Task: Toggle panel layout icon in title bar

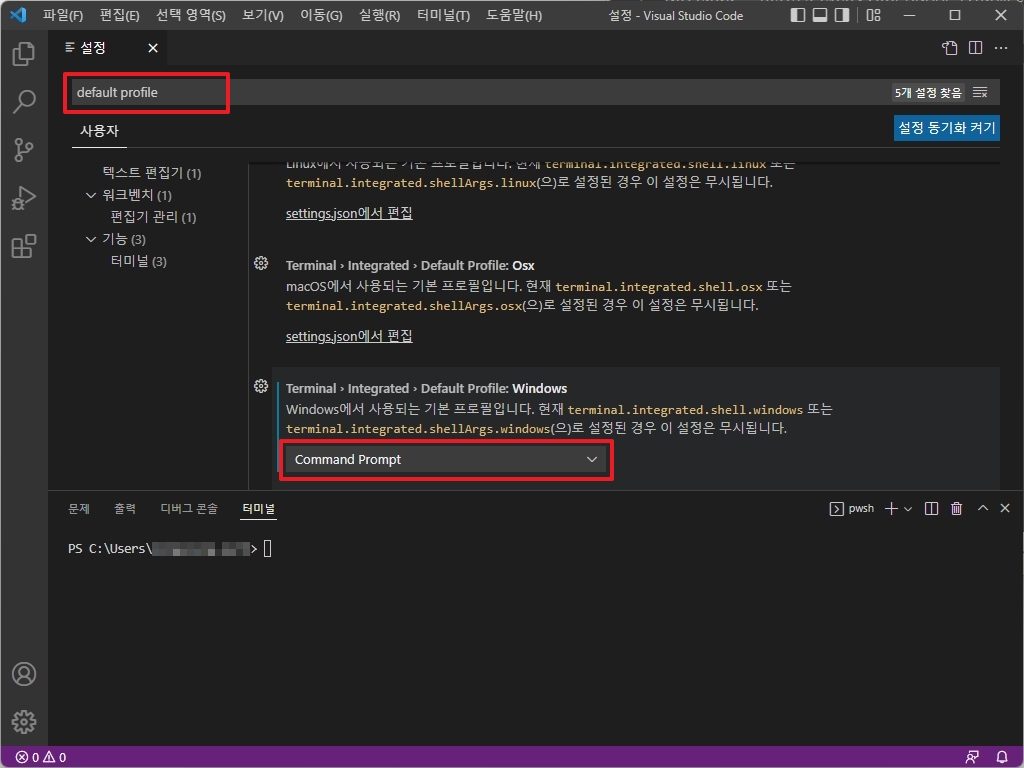Action: 820,15
